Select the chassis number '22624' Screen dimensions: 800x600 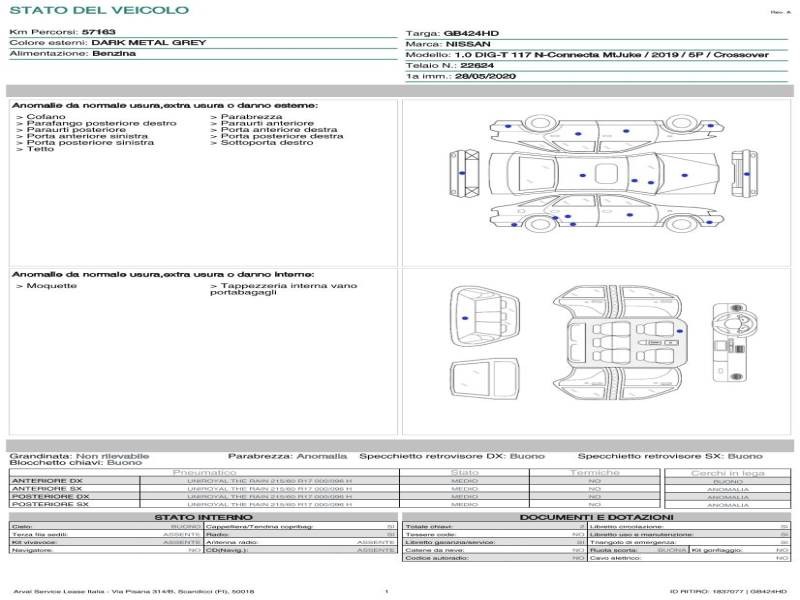(x=477, y=65)
